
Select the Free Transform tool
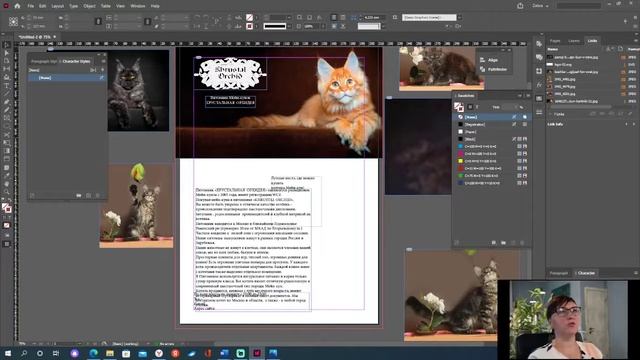tap(7, 143)
